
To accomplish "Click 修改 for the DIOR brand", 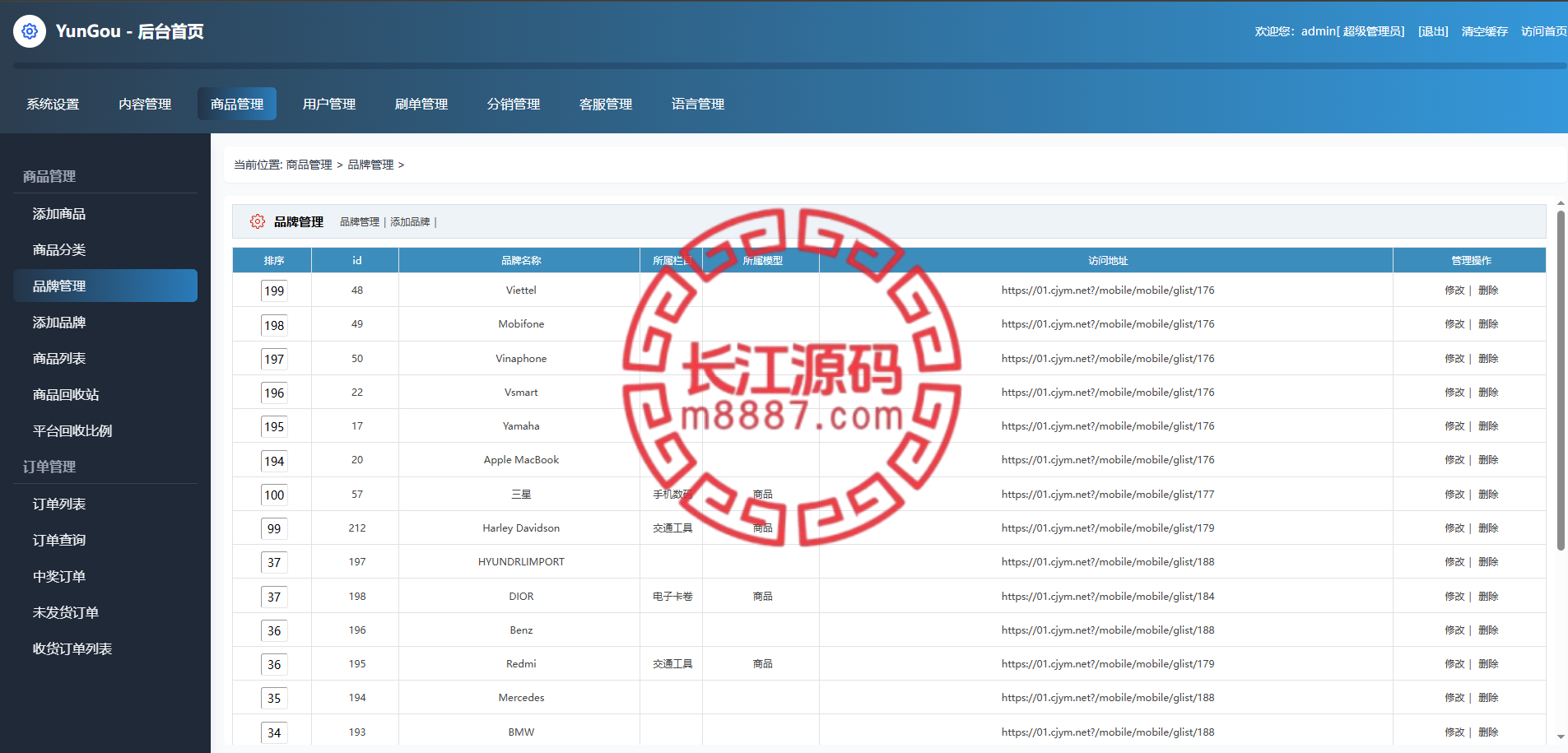I will coord(1454,597).
